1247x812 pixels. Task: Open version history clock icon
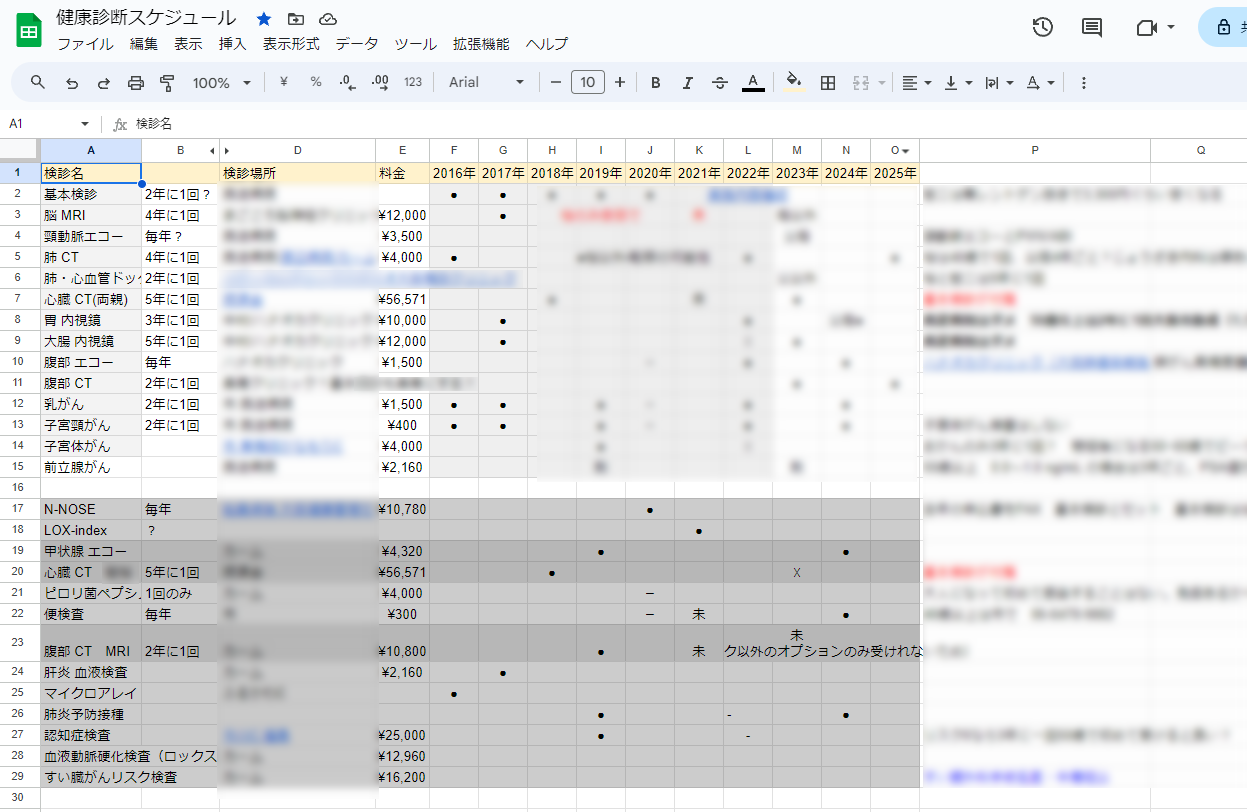(1043, 27)
